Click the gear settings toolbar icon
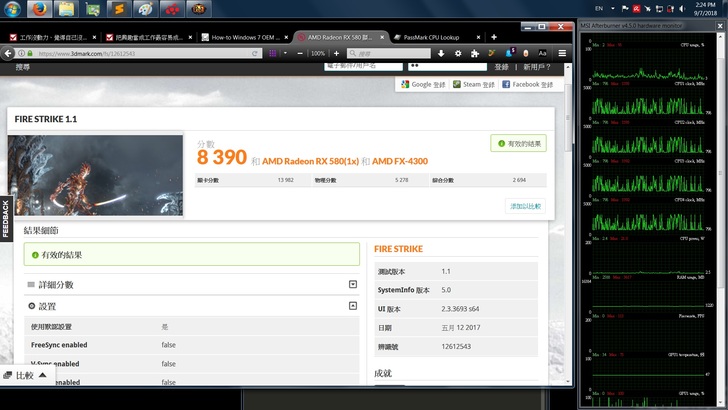The height and width of the screenshot is (410, 728). (x=458, y=53)
